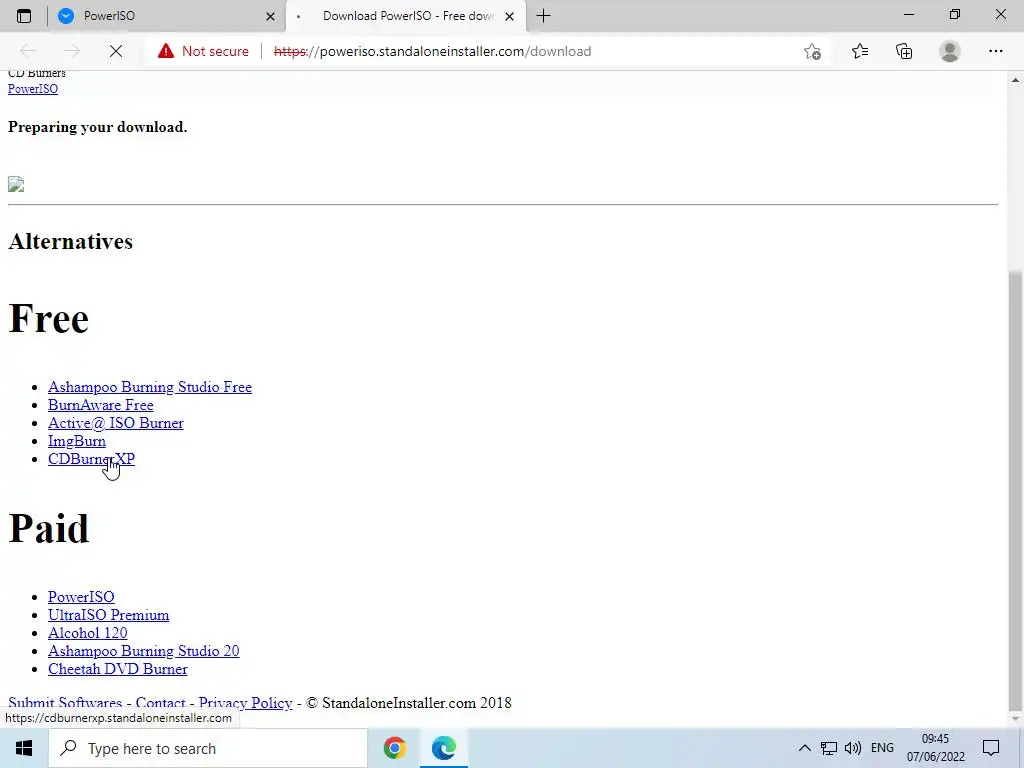Viewport: 1024px width, 768px height.
Task: Open the ImgBurn link
Action: point(76,441)
